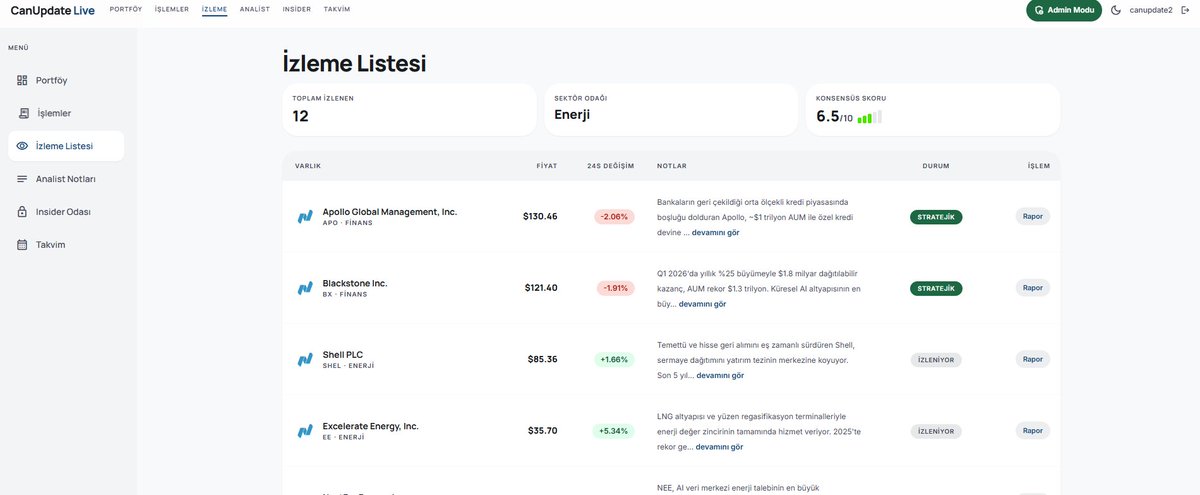Click the CanUpdate Live logo
The height and width of the screenshot is (495, 1200).
tap(52, 10)
